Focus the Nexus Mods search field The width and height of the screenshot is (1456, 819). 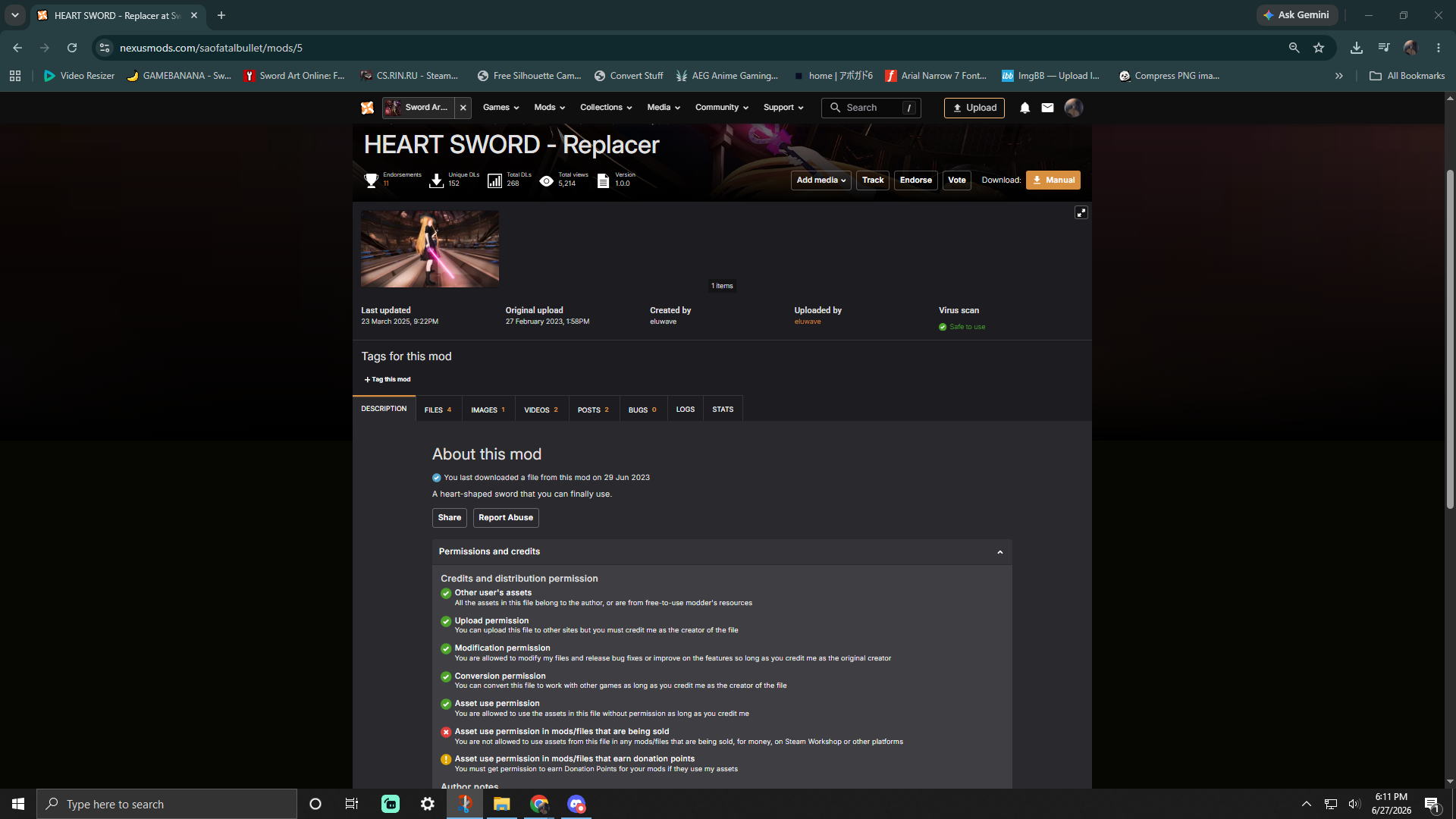coord(871,108)
